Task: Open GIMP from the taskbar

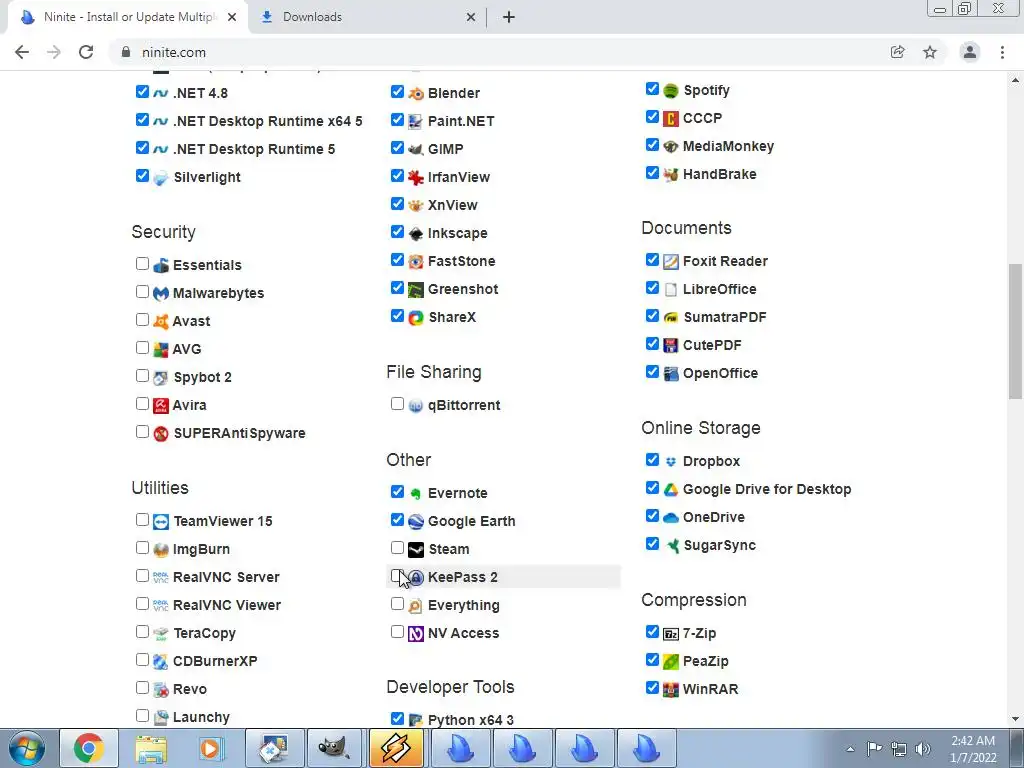Action: tap(334, 748)
